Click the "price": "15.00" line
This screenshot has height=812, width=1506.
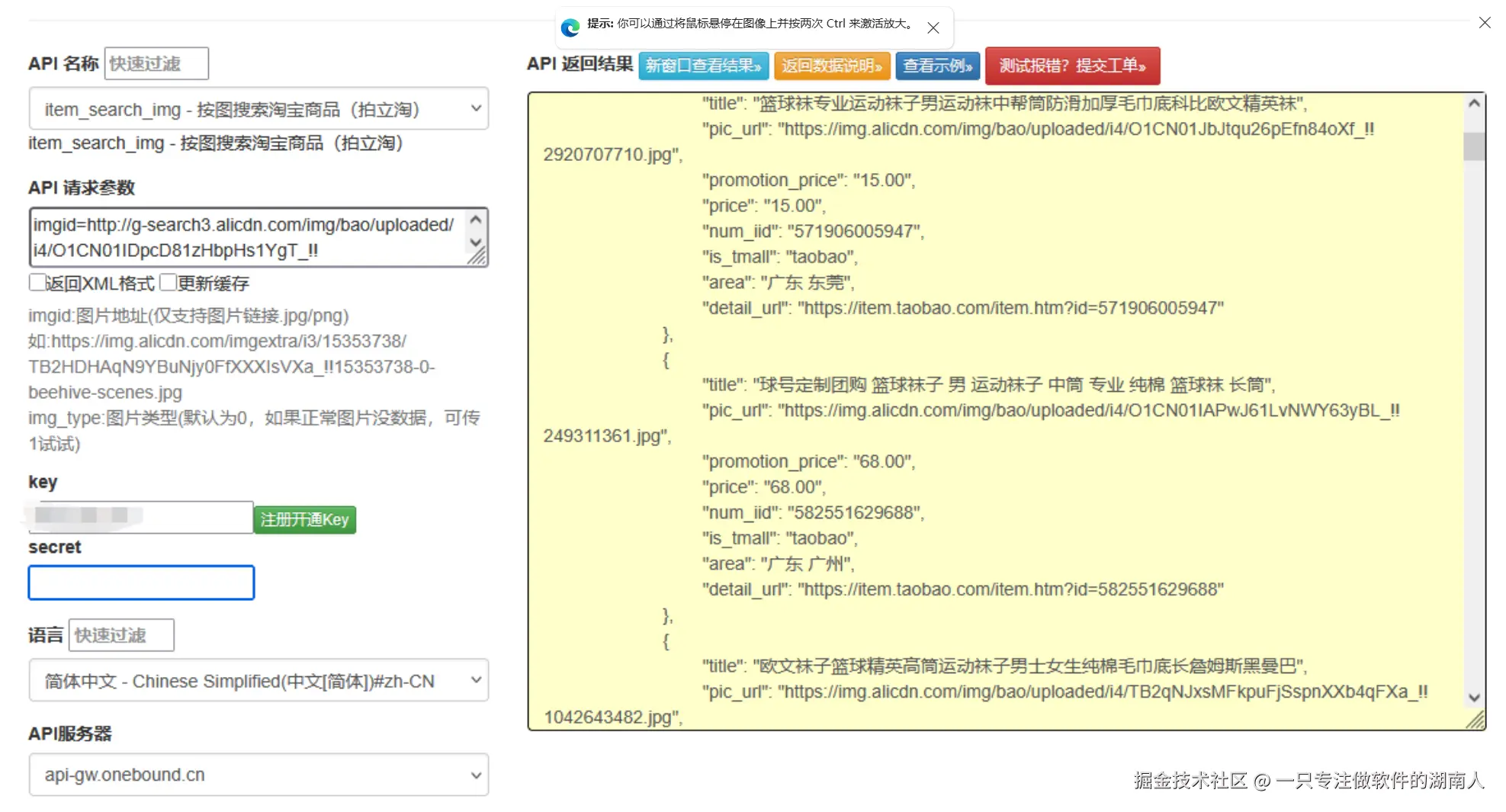763,206
